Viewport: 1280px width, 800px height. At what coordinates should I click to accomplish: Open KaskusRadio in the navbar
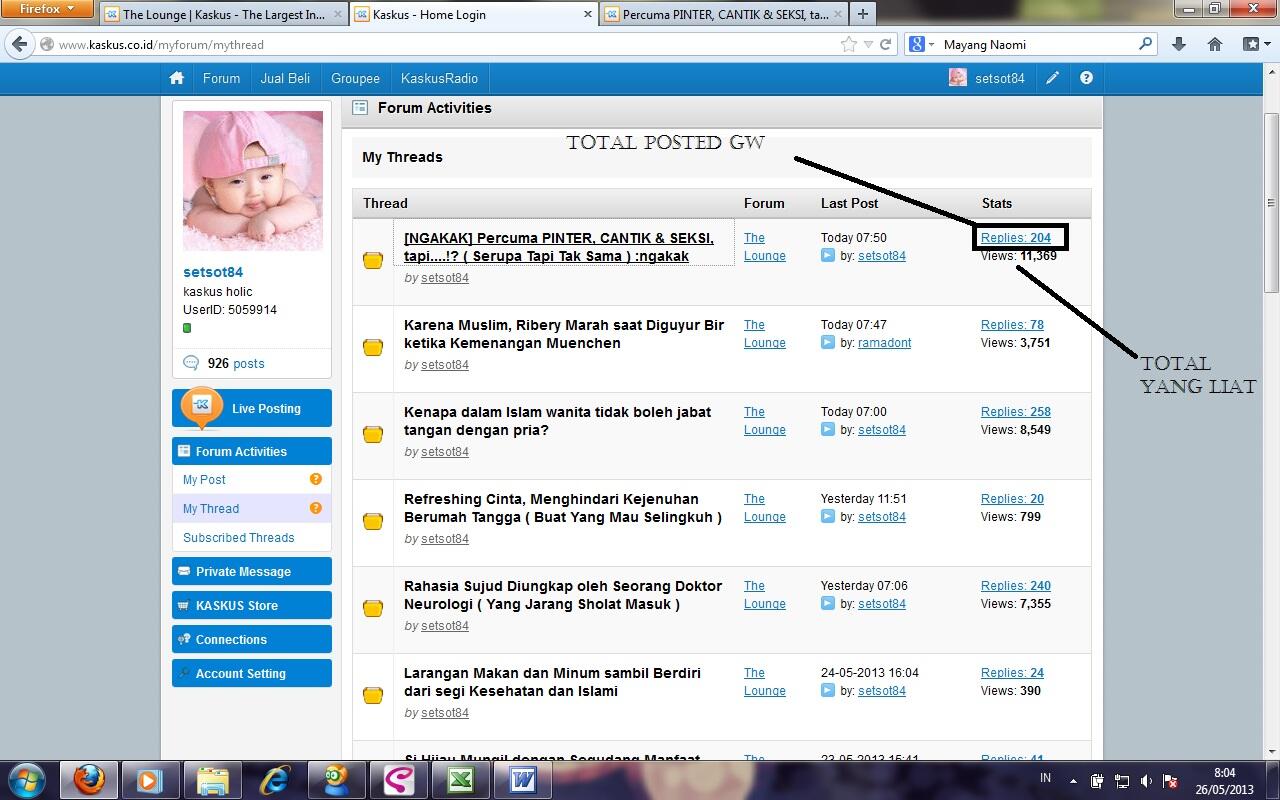tap(439, 78)
